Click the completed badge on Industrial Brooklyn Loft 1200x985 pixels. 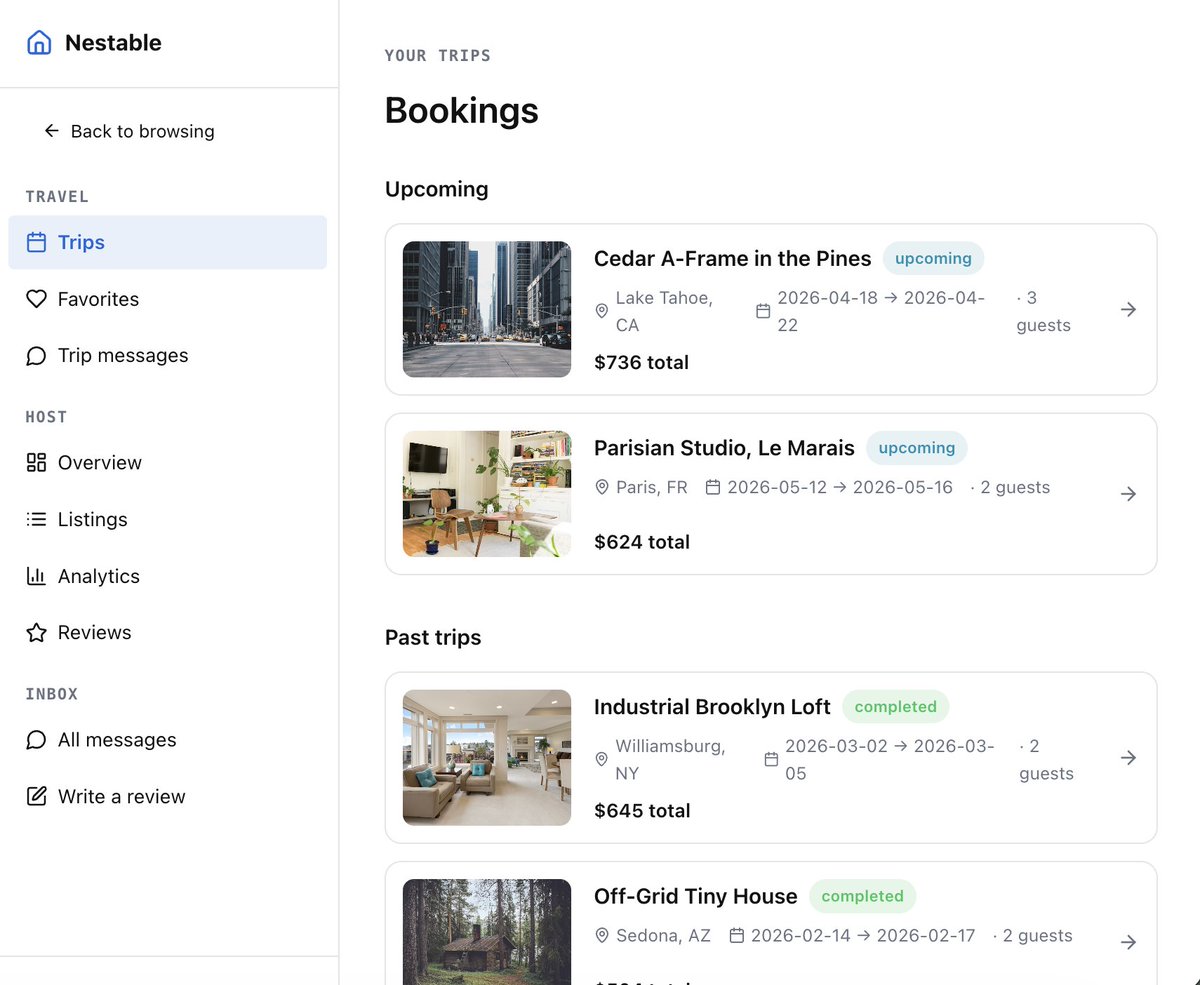point(896,707)
